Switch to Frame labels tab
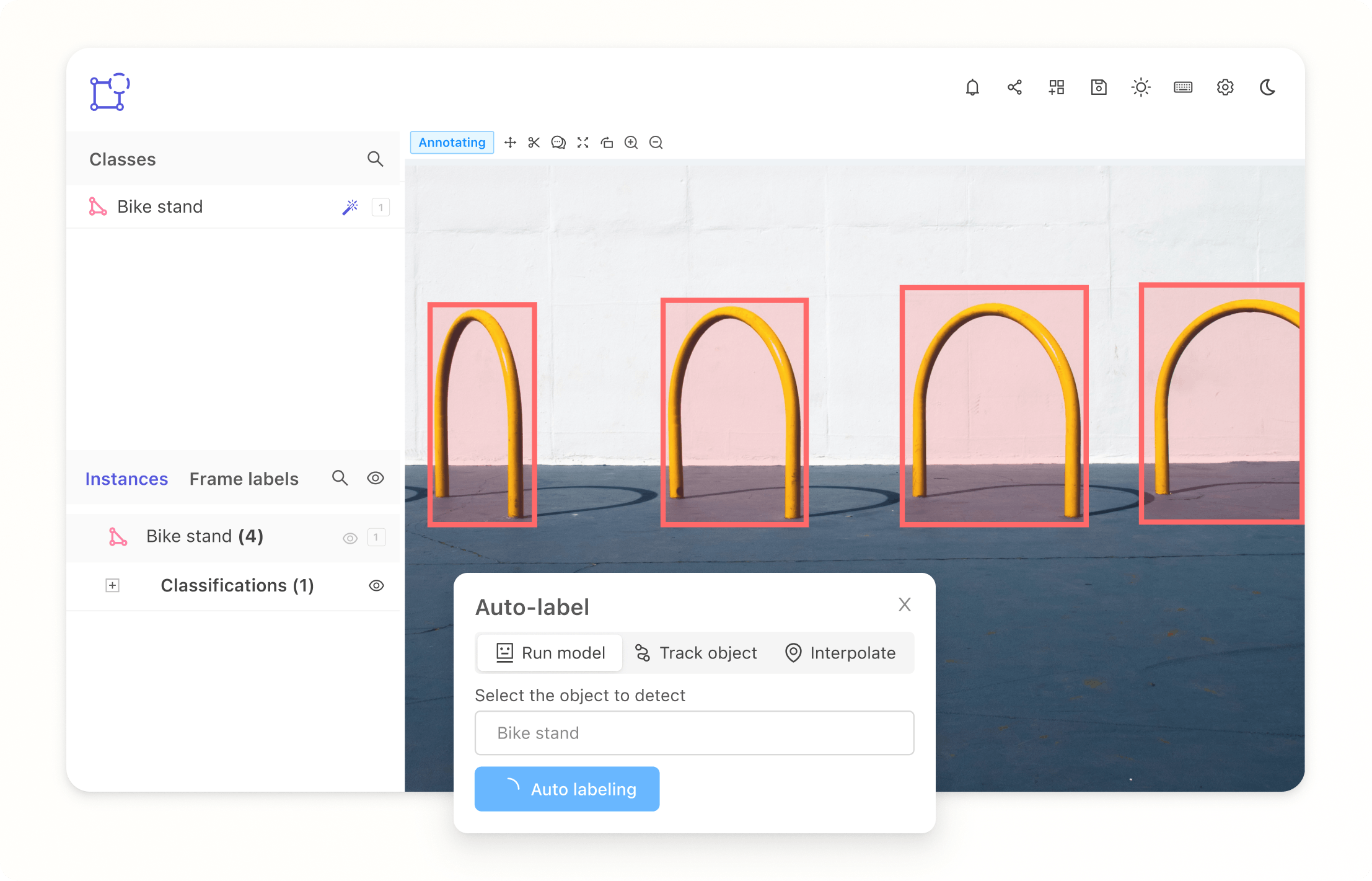This screenshot has width=1372, height=881. (244, 479)
